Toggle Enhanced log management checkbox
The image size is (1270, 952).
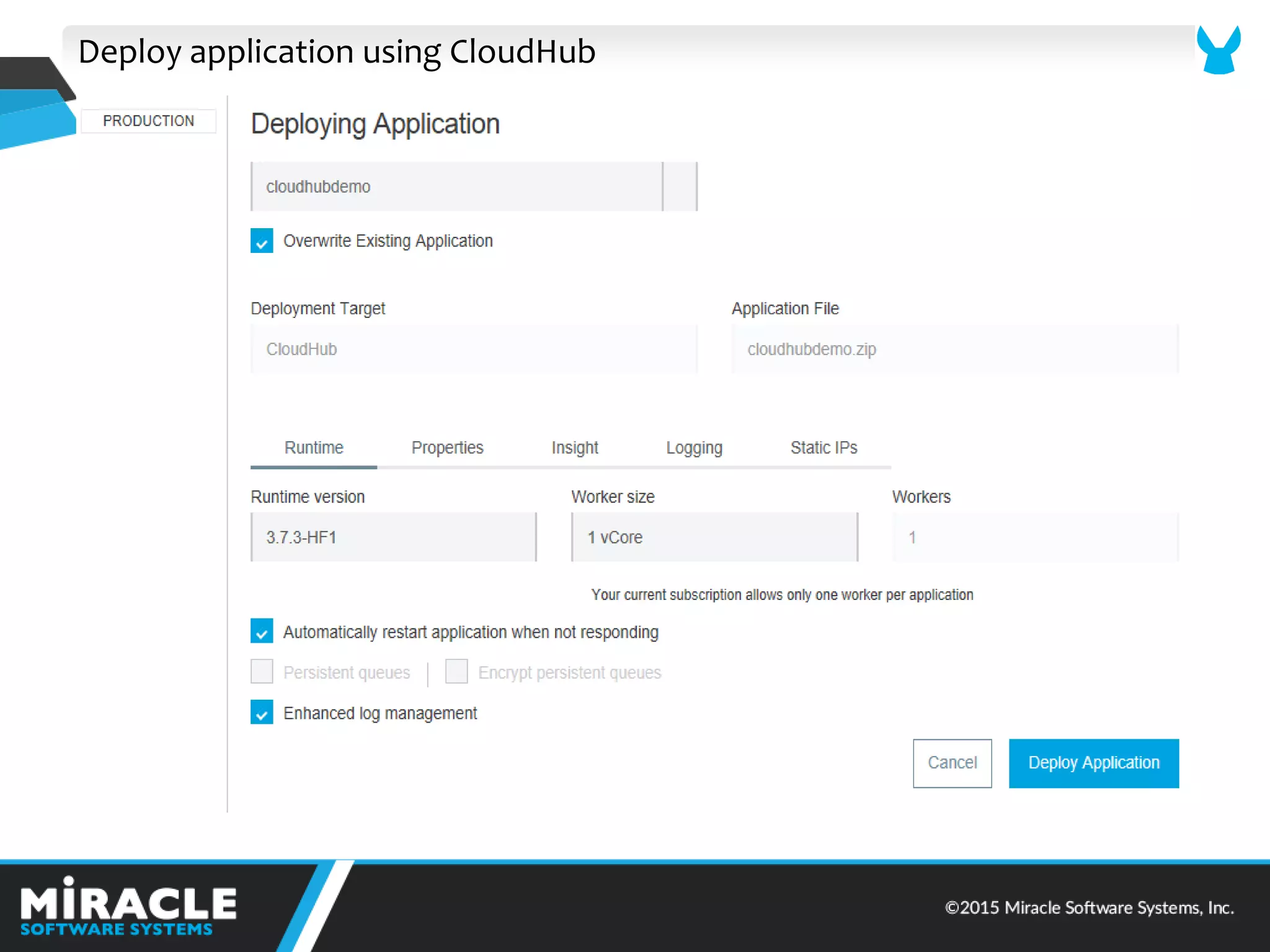tap(262, 712)
